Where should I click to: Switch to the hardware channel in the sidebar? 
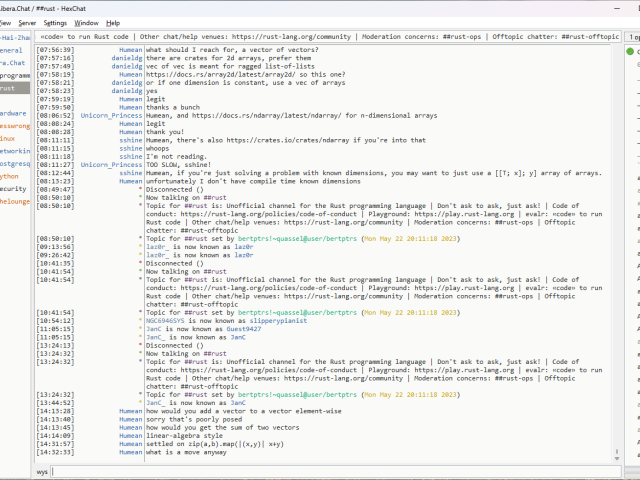tap(14, 113)
